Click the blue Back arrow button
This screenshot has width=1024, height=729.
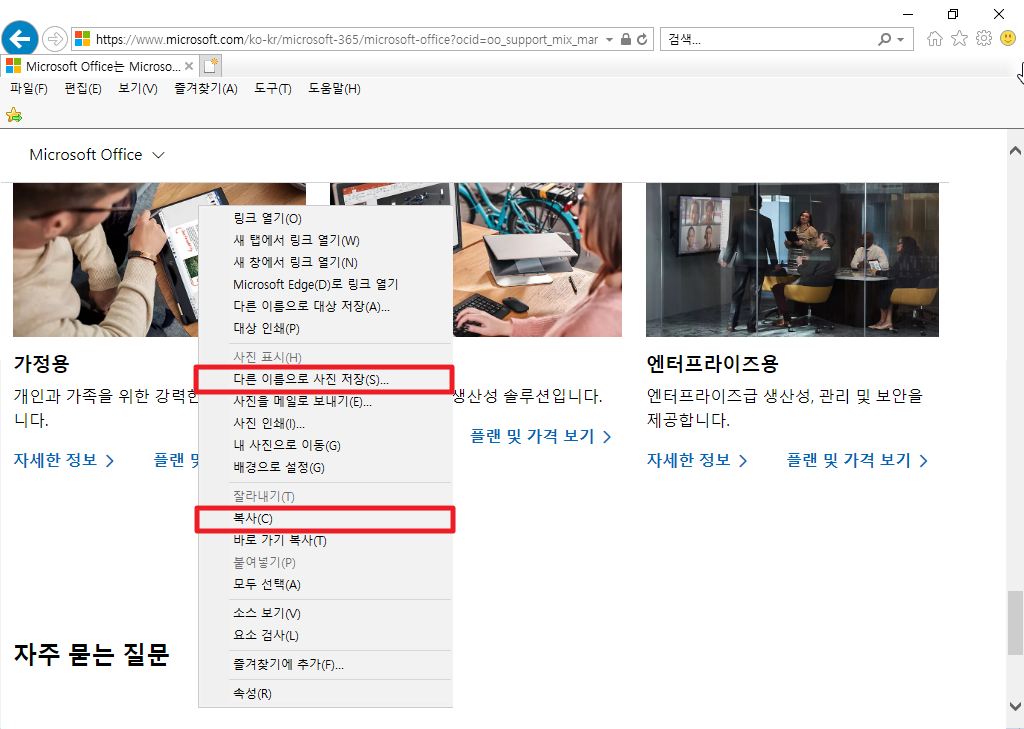point(20,39)
